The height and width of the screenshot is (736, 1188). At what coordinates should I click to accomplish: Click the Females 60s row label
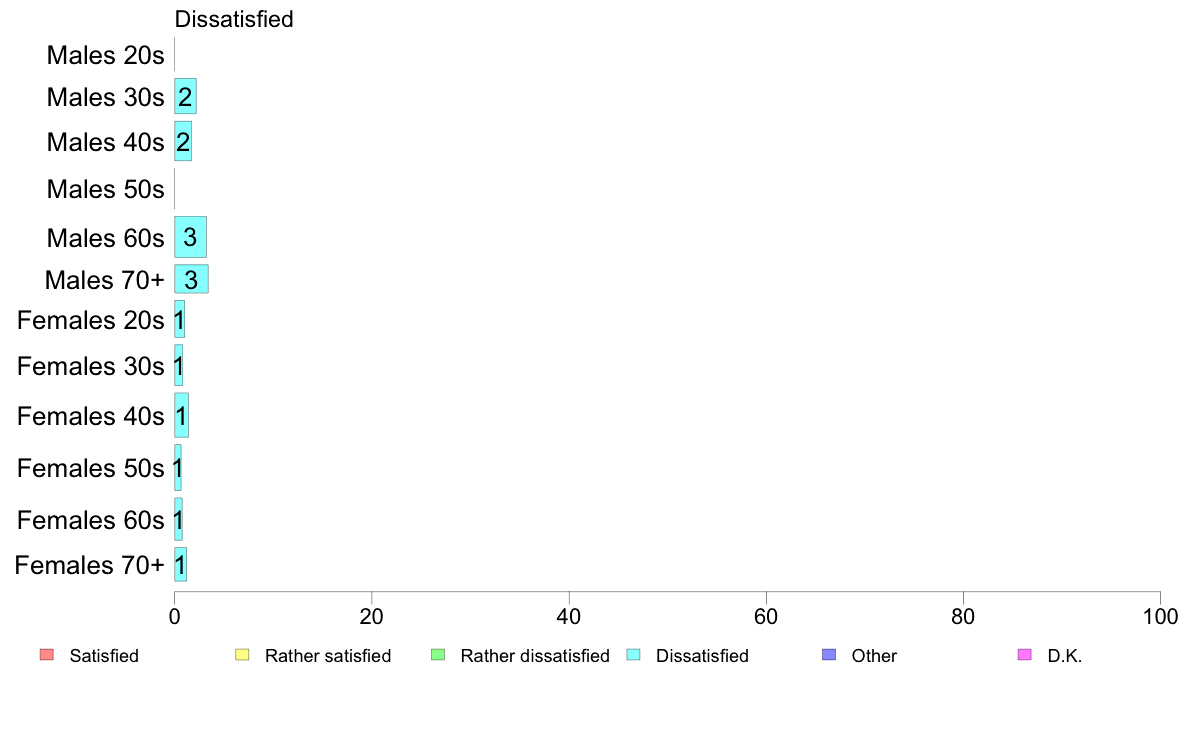pos(90,520)
